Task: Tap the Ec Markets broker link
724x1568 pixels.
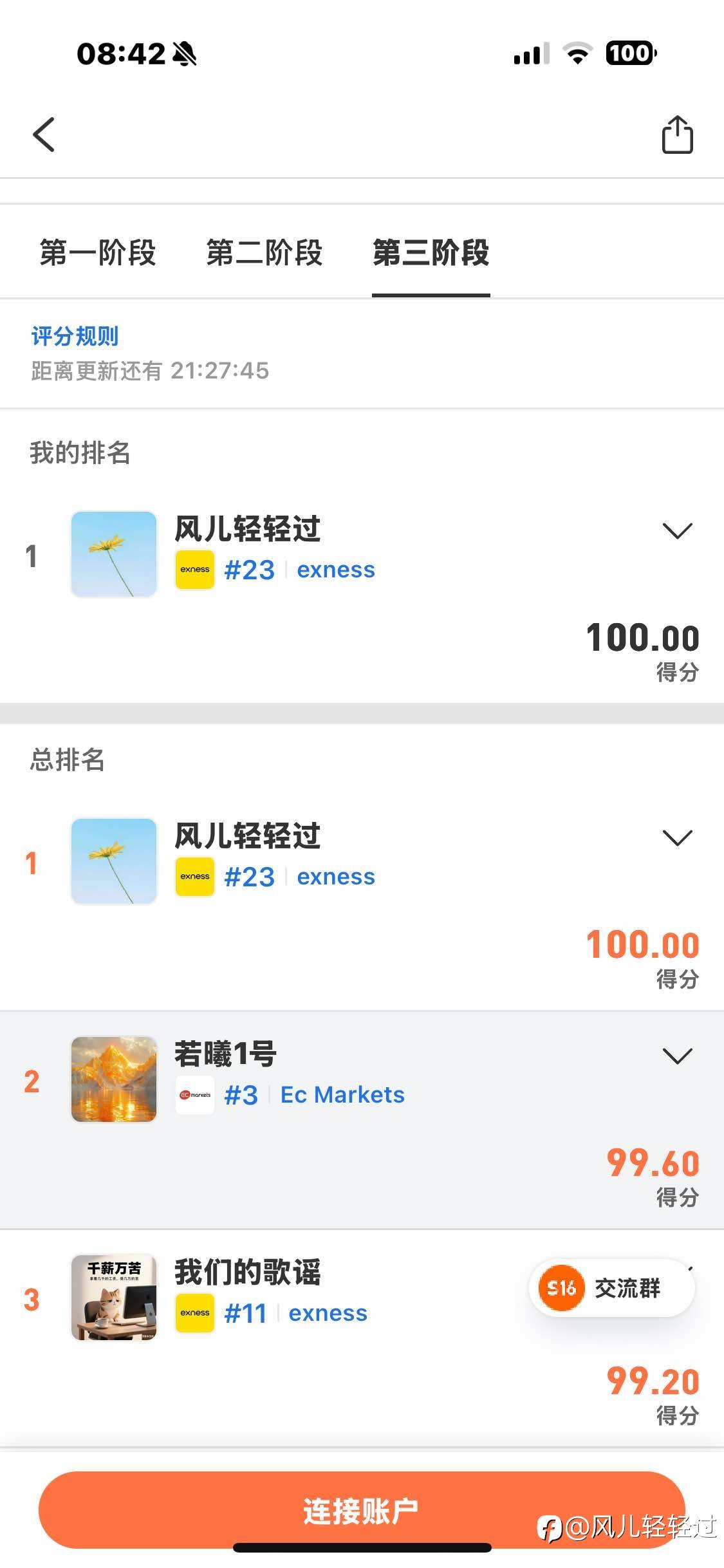Action: pyautogui.click(x=342, y=1095)
